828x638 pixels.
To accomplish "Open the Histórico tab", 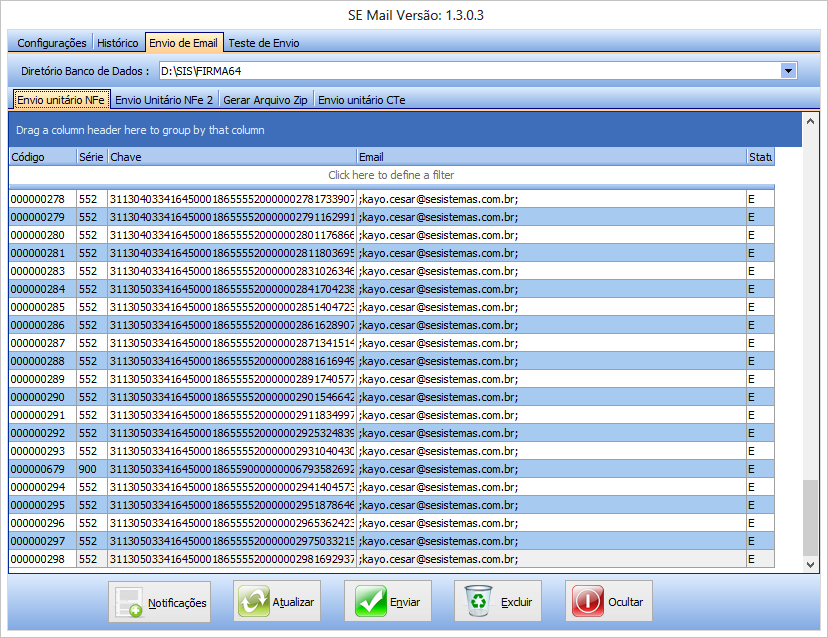I will pos(118,43).
